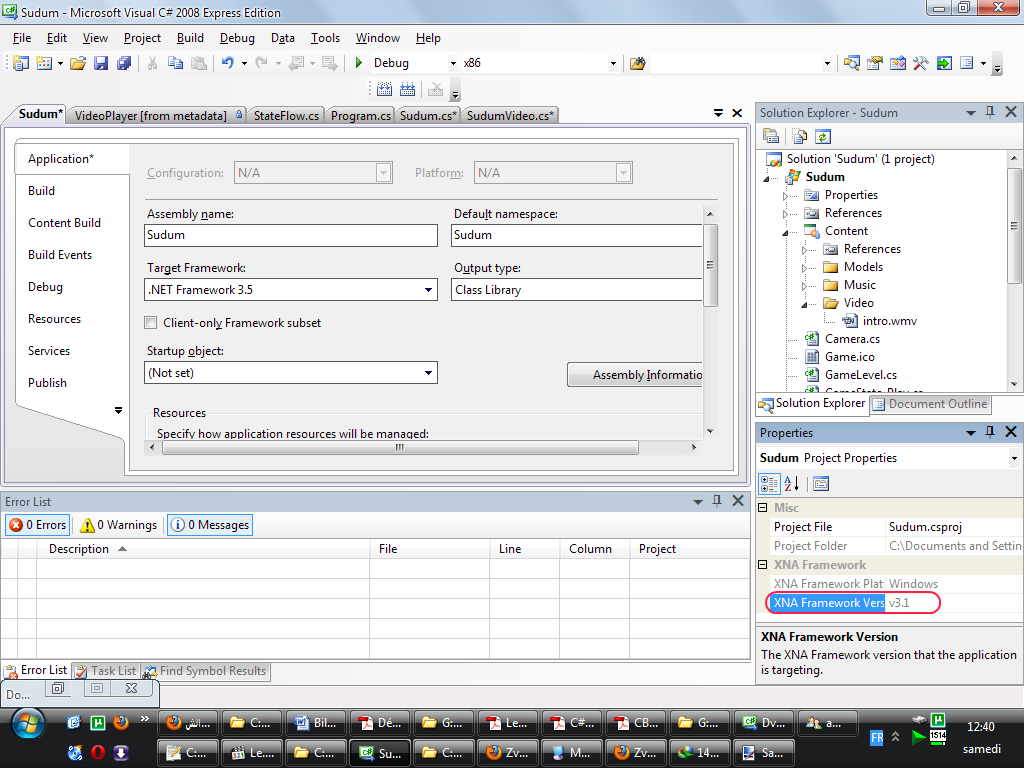Viewport: 1024px width, 768px height.
Task: Collapse the Video folder node
Action: click(x=805, y=304)
